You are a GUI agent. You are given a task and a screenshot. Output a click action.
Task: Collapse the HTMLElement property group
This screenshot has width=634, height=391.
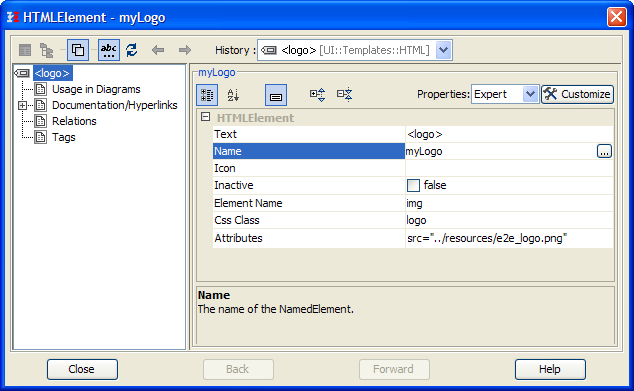click(205, 117)
